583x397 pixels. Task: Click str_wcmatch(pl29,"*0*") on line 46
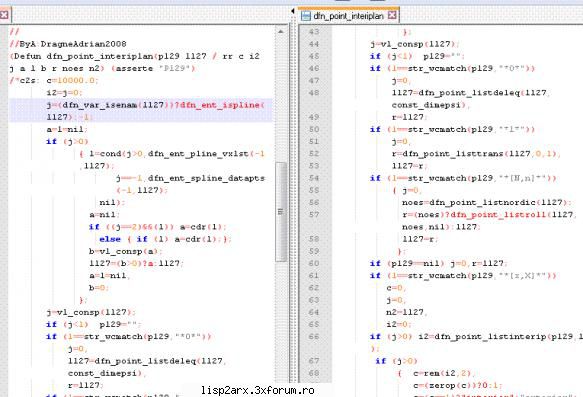tap(471, 68)
